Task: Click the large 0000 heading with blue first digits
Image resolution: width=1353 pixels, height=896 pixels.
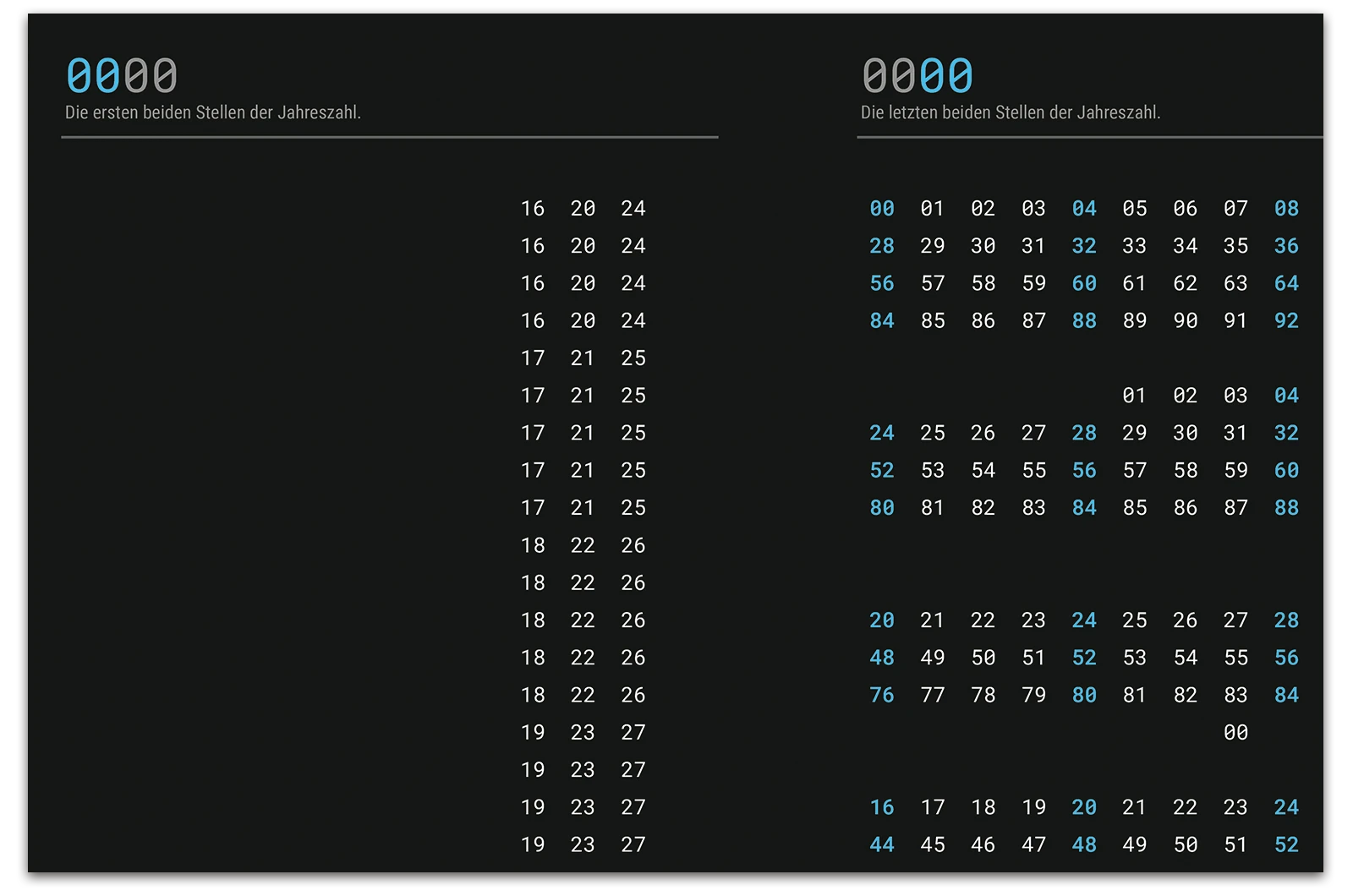Action: tap(122, 76)
